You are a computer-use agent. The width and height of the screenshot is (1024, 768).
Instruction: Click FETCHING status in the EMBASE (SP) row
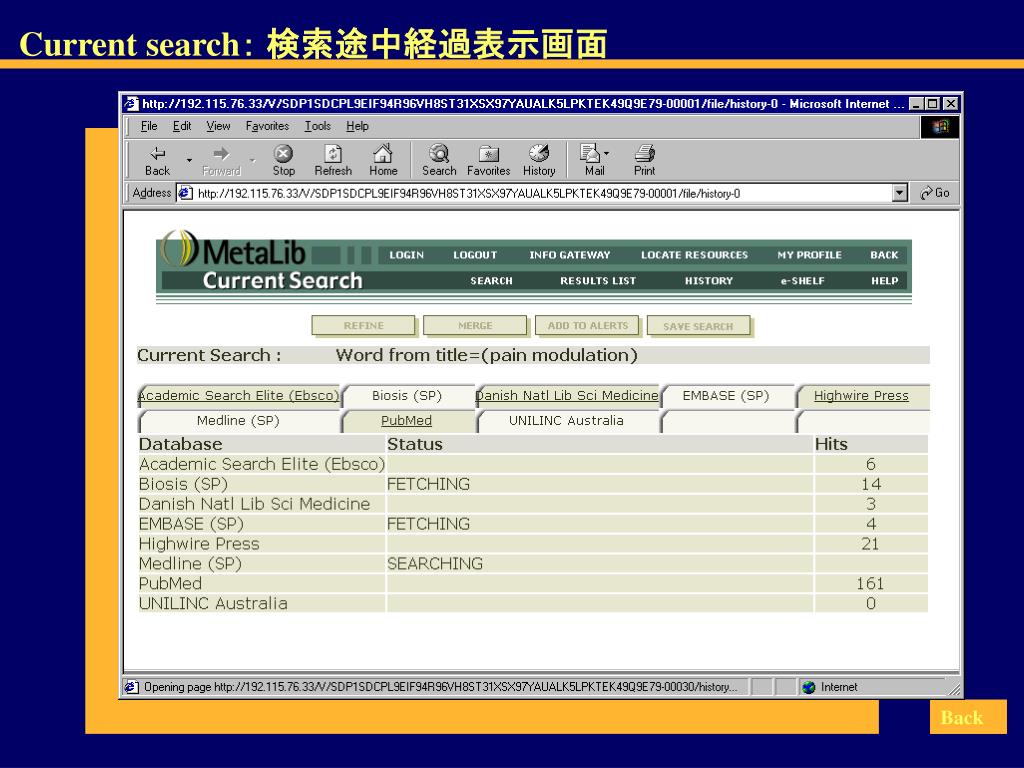(x=428, y=524)
